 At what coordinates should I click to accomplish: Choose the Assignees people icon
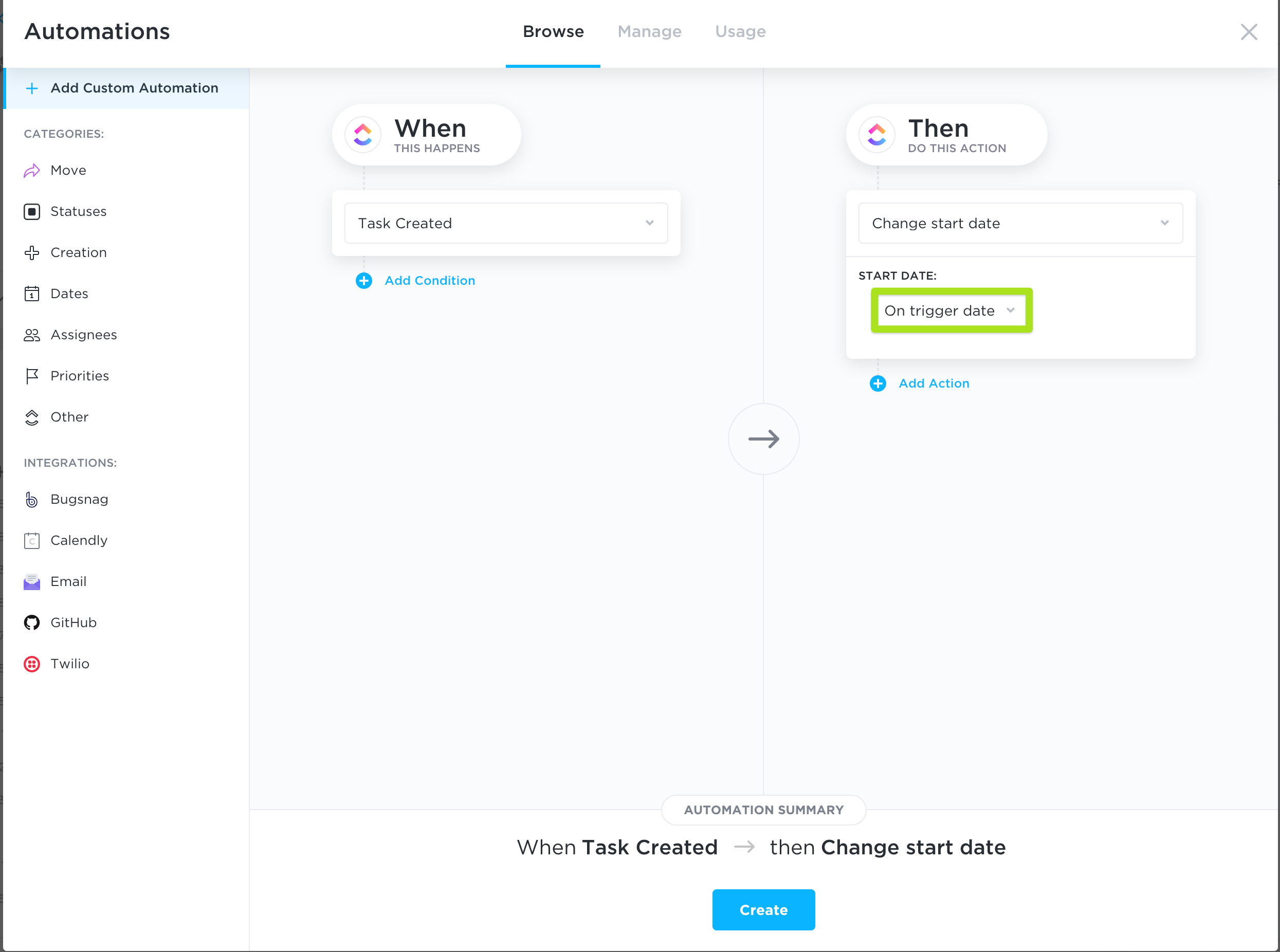32,335
